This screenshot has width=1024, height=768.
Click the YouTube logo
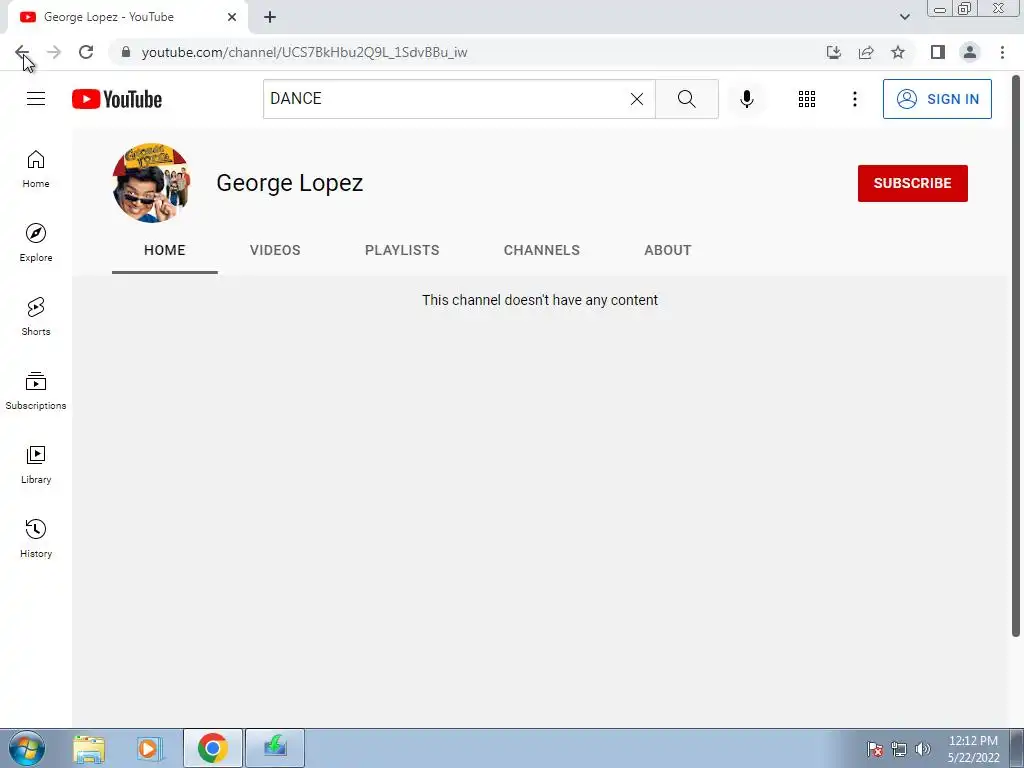pyautogui.click(x=117, y=99)
